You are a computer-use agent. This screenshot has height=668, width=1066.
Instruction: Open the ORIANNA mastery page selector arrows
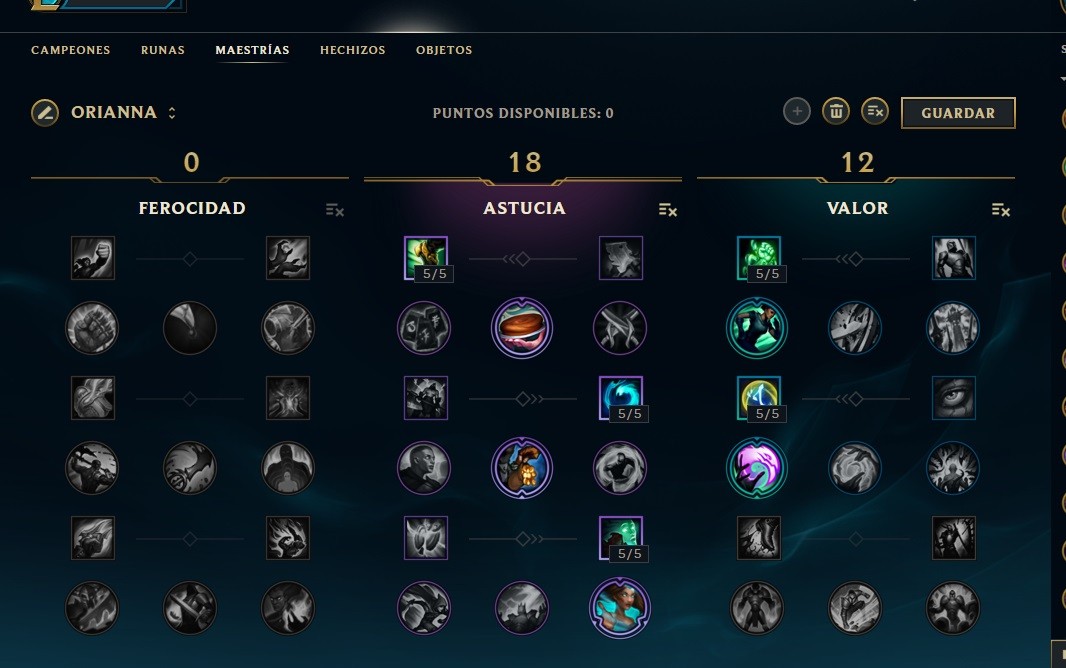click(172, 113)
